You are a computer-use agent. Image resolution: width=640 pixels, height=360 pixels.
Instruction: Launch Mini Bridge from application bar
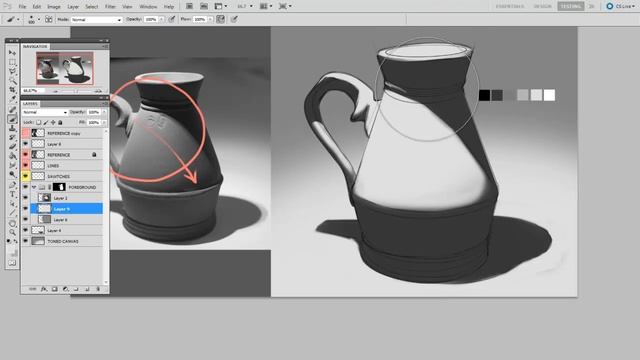pyautogui.click(x=204, y=6)
